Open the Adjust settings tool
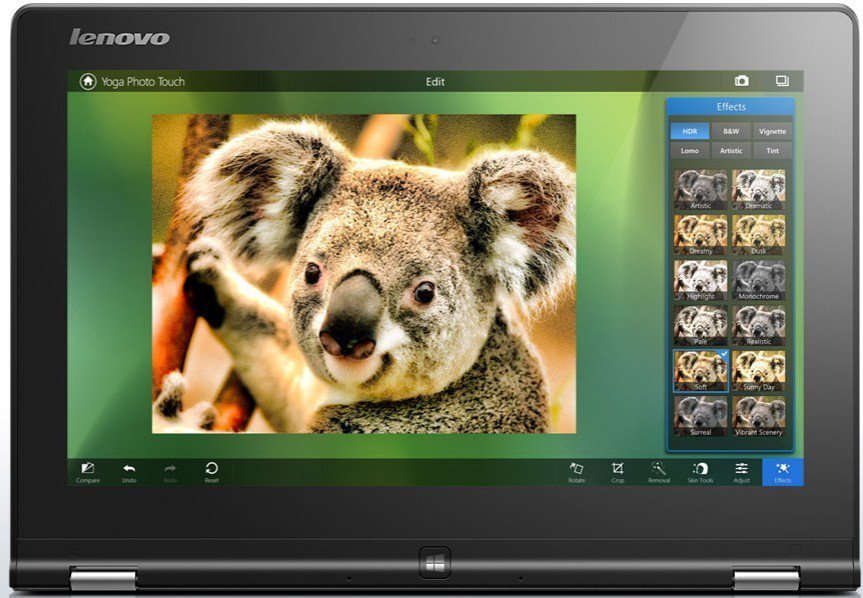 741,471
